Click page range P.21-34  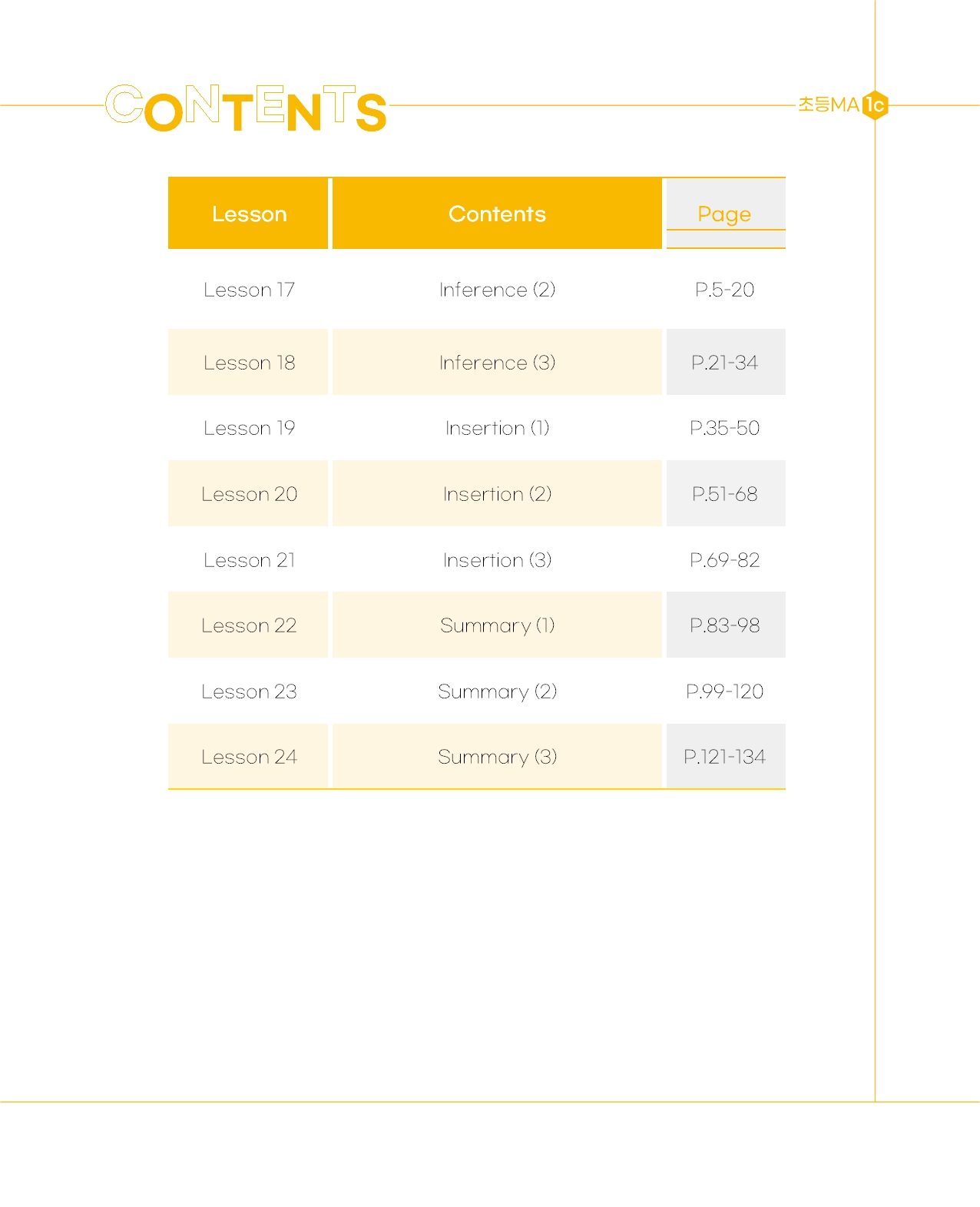click(x=724, y=363)
